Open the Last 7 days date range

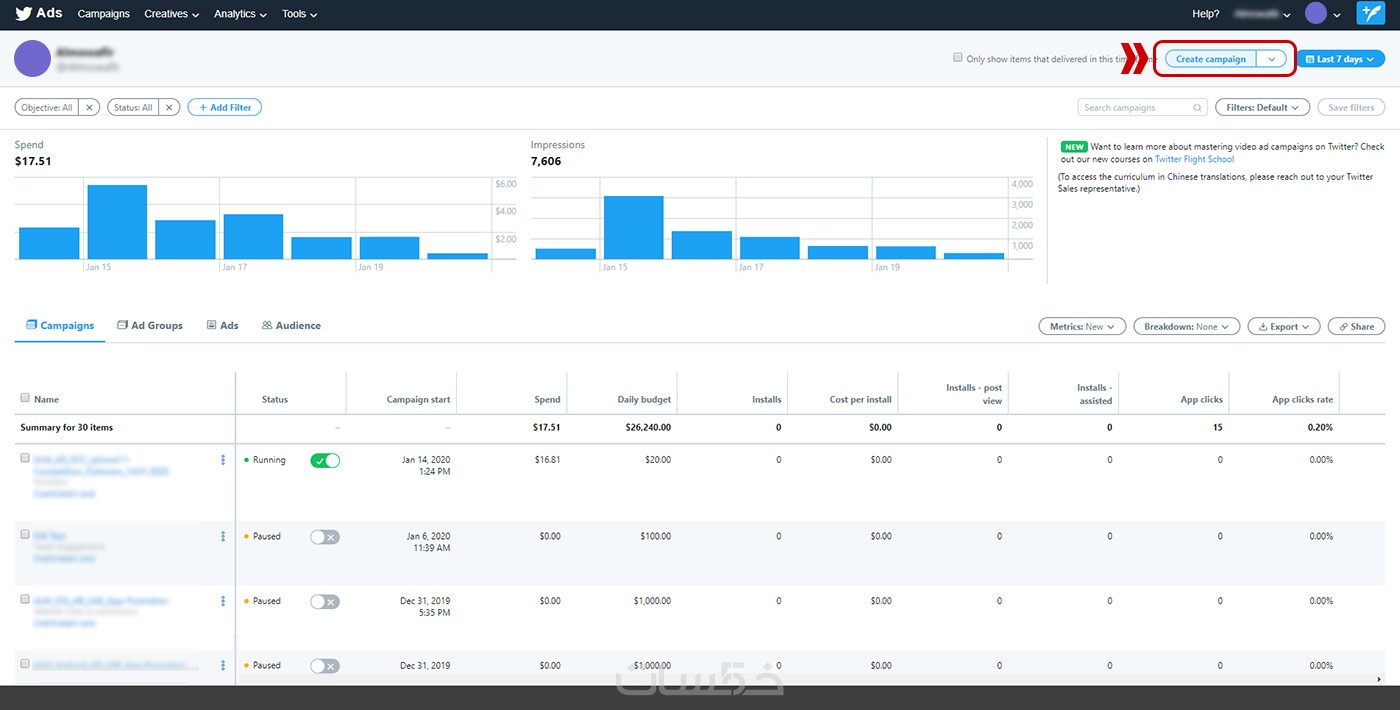point(1340,59)
